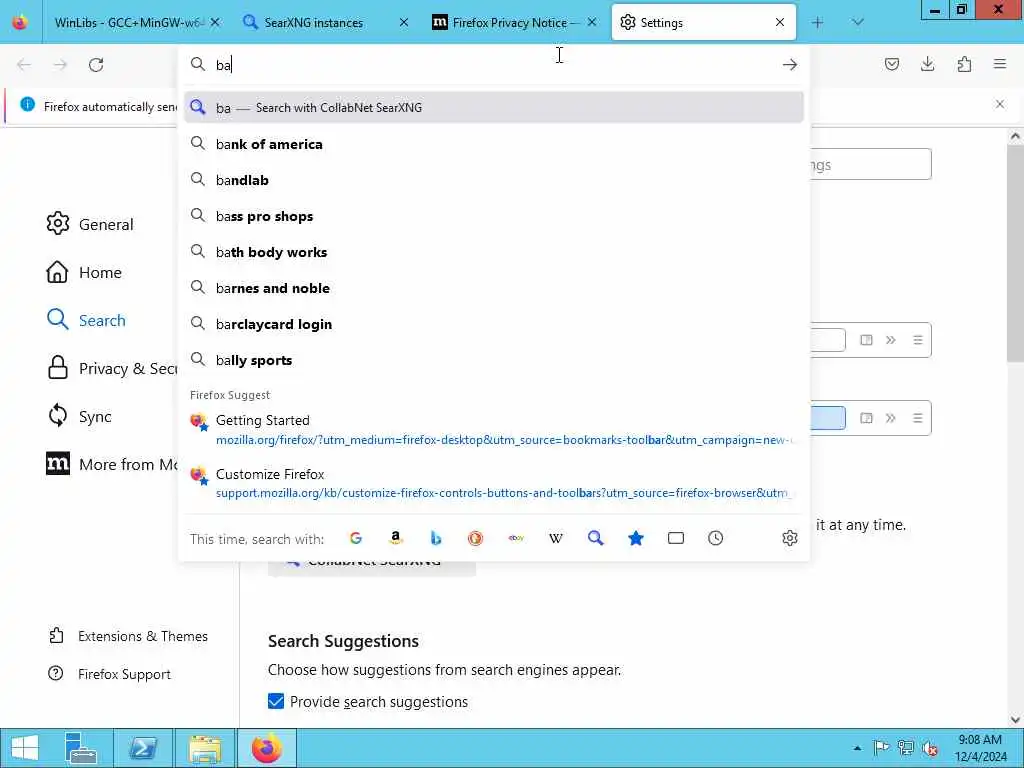The height and width of the screenshot is (768, 1024).
Task: Open a new tab with plus button
Action: [x=818, y=22]
